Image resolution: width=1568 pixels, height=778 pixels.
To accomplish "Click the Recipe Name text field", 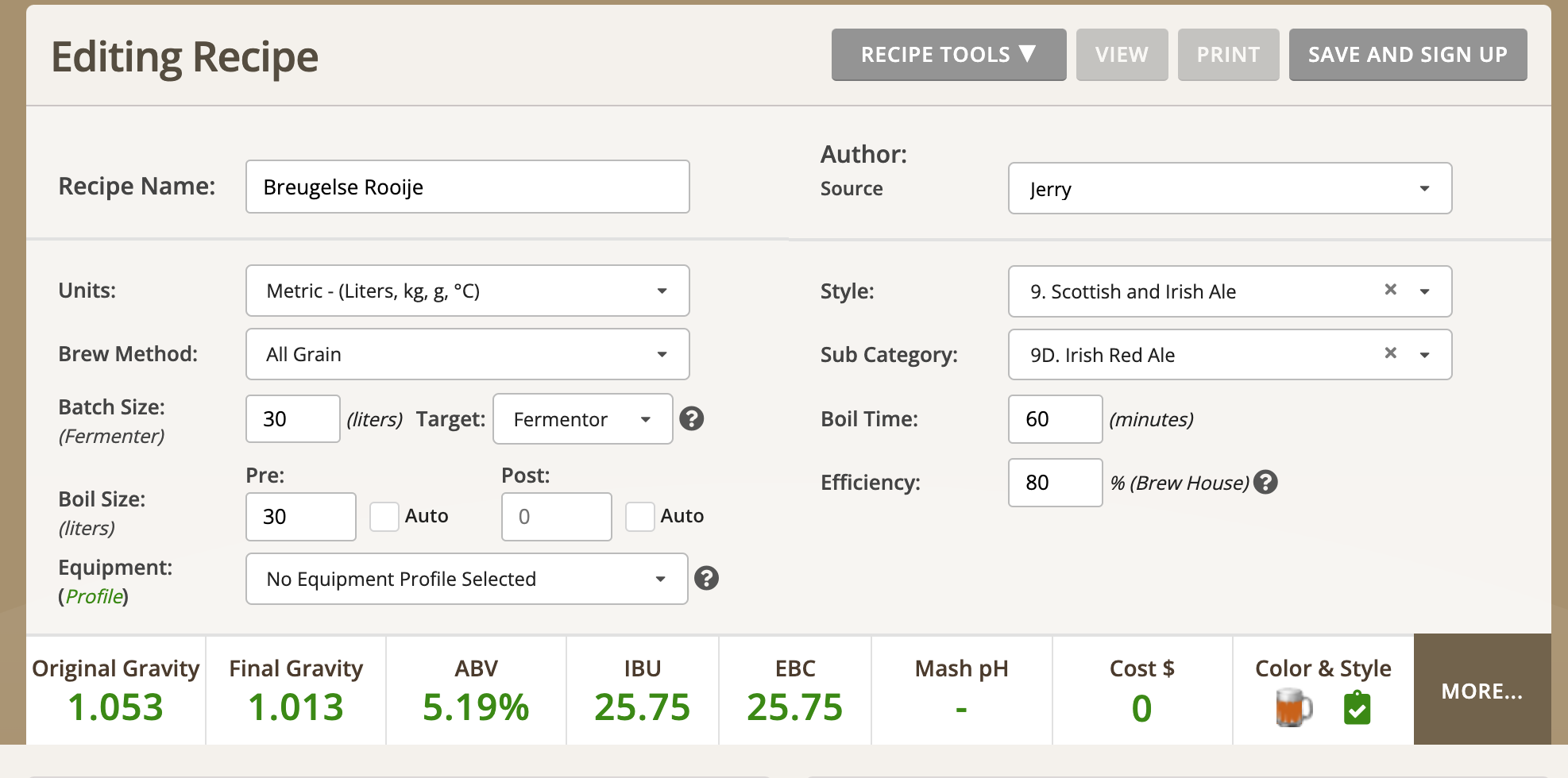I will [x=467, y=187].
